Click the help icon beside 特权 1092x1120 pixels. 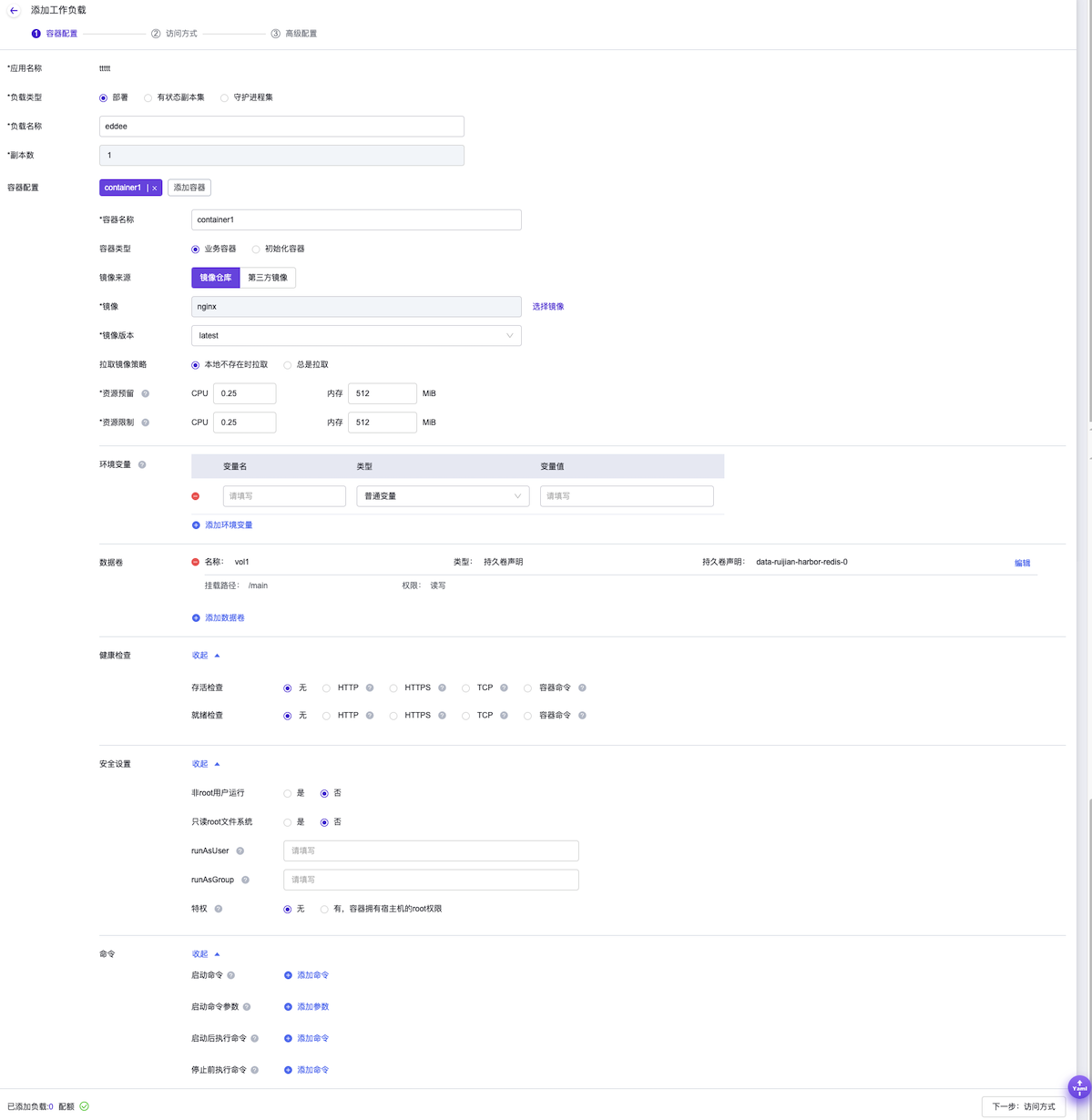(x=219, y=909)
